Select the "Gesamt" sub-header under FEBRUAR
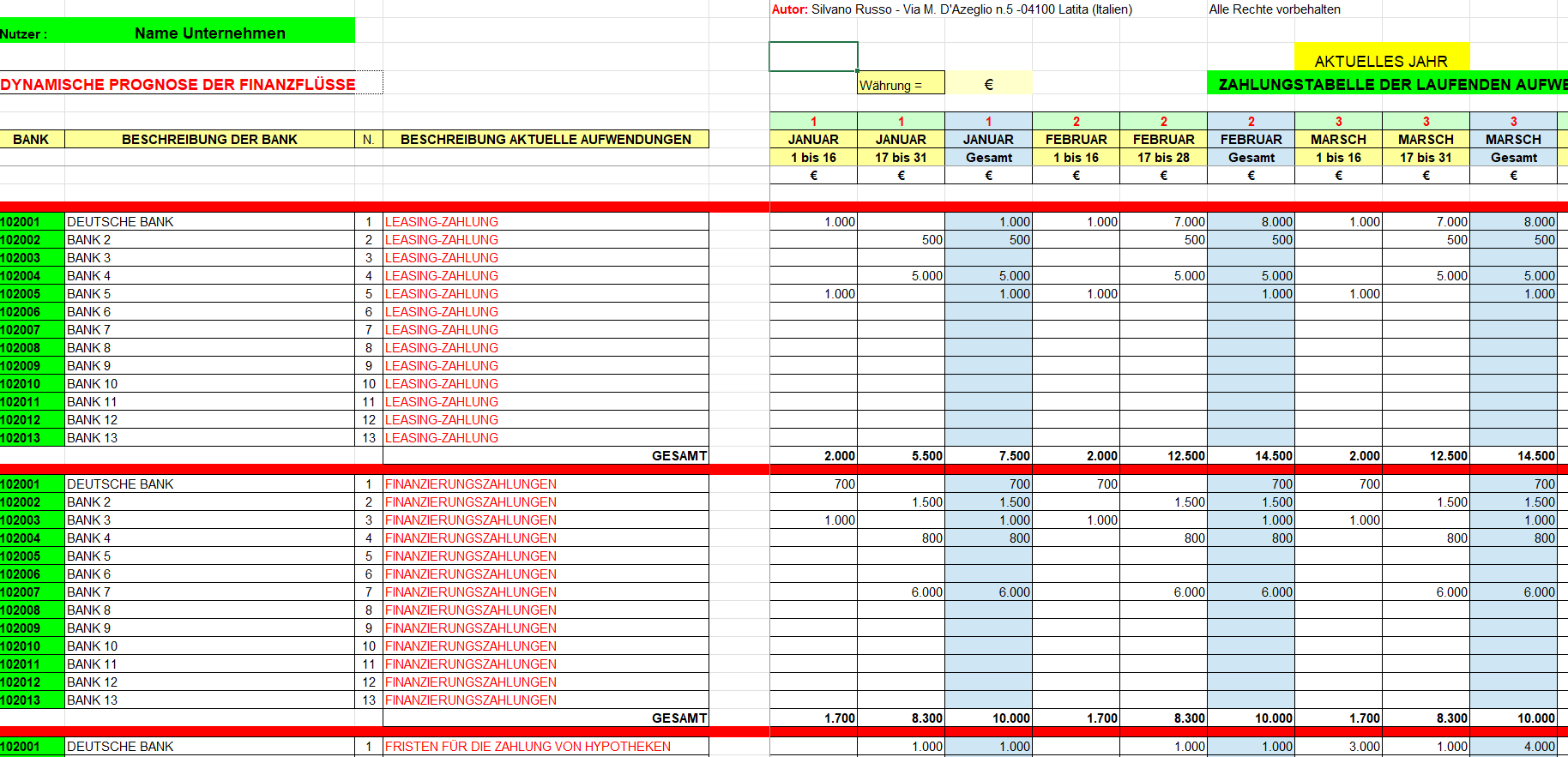 point(1251,157)
